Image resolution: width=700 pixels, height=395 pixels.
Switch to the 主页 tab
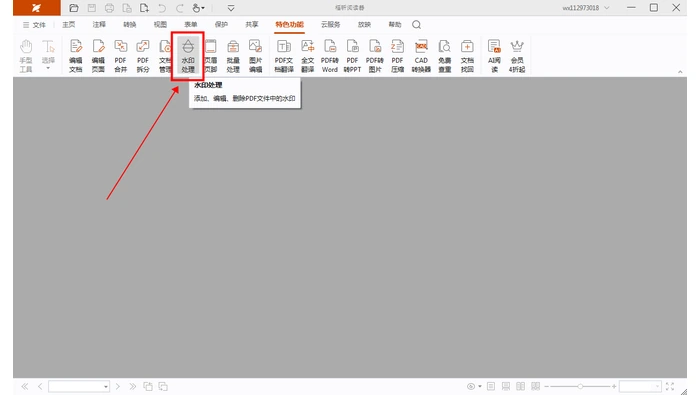click(69, 25)
